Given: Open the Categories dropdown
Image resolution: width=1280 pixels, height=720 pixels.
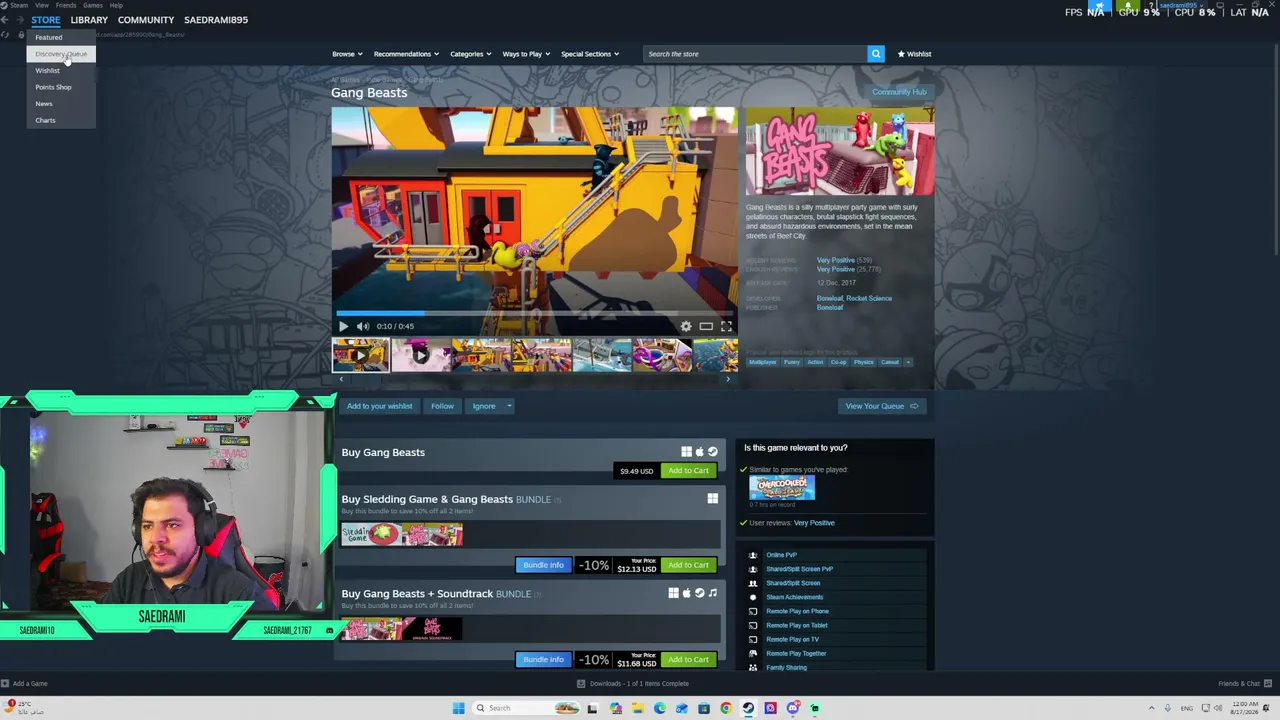Looking at the screenshot, I should (470, 54).
